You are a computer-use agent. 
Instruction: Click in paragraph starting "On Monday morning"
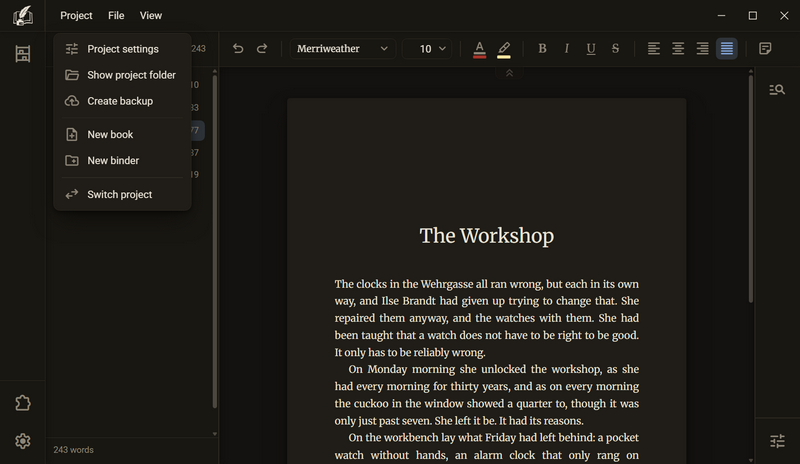tap(486, 395)
